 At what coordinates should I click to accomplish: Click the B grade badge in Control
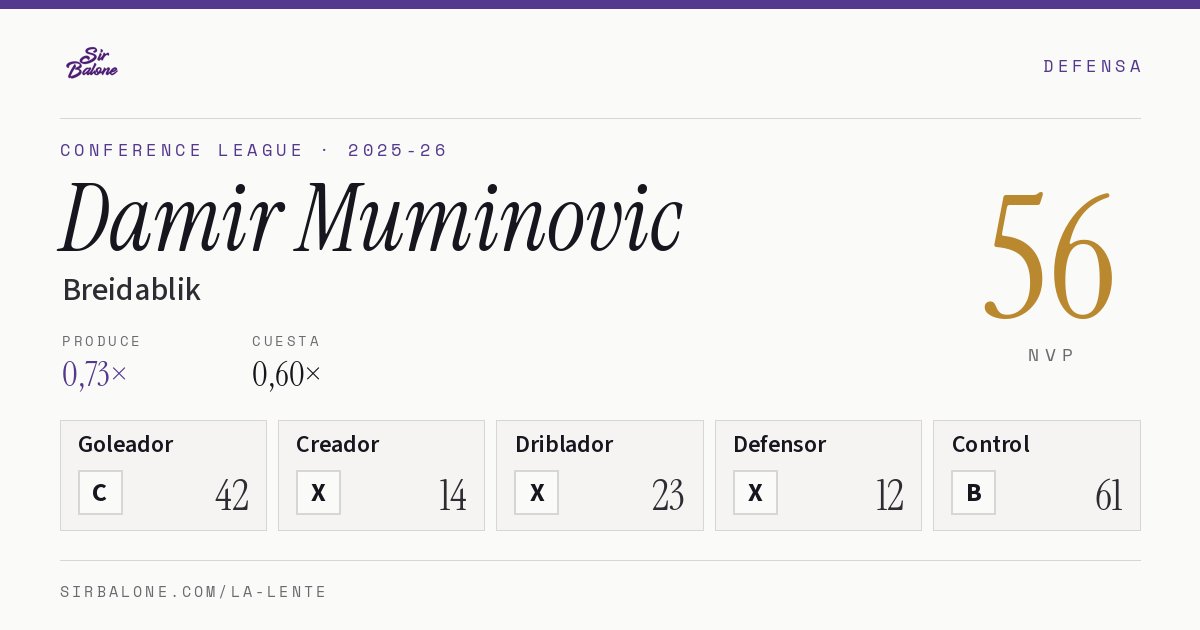(973, 492)
